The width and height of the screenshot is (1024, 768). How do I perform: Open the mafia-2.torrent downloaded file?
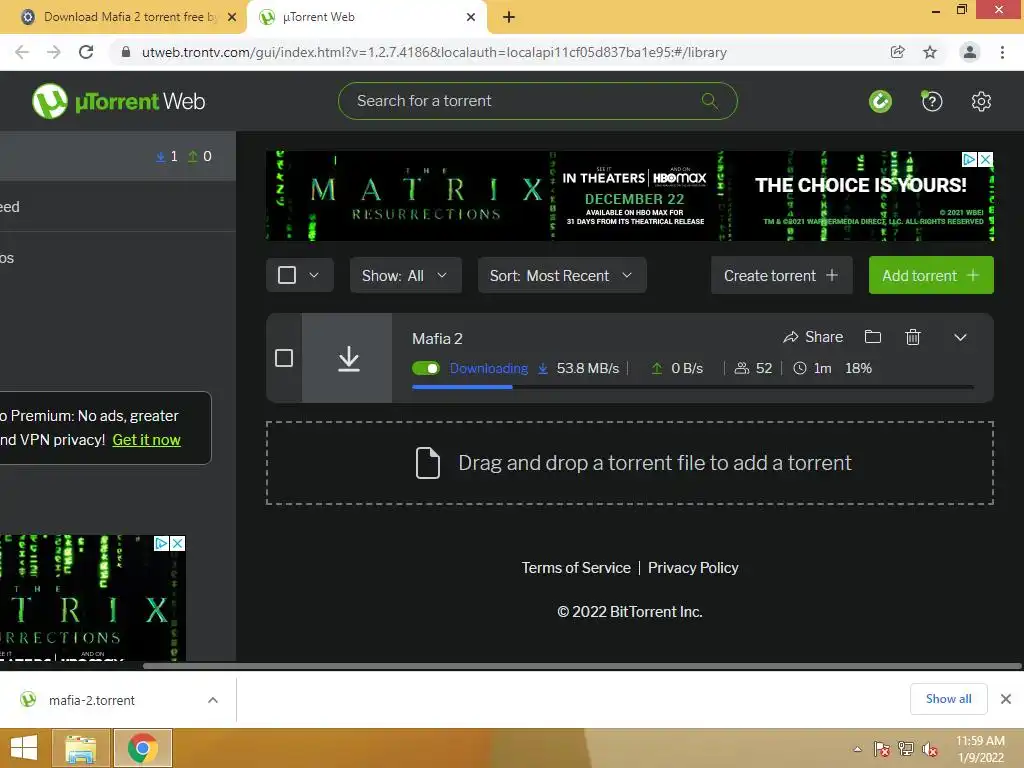[92, 700]
